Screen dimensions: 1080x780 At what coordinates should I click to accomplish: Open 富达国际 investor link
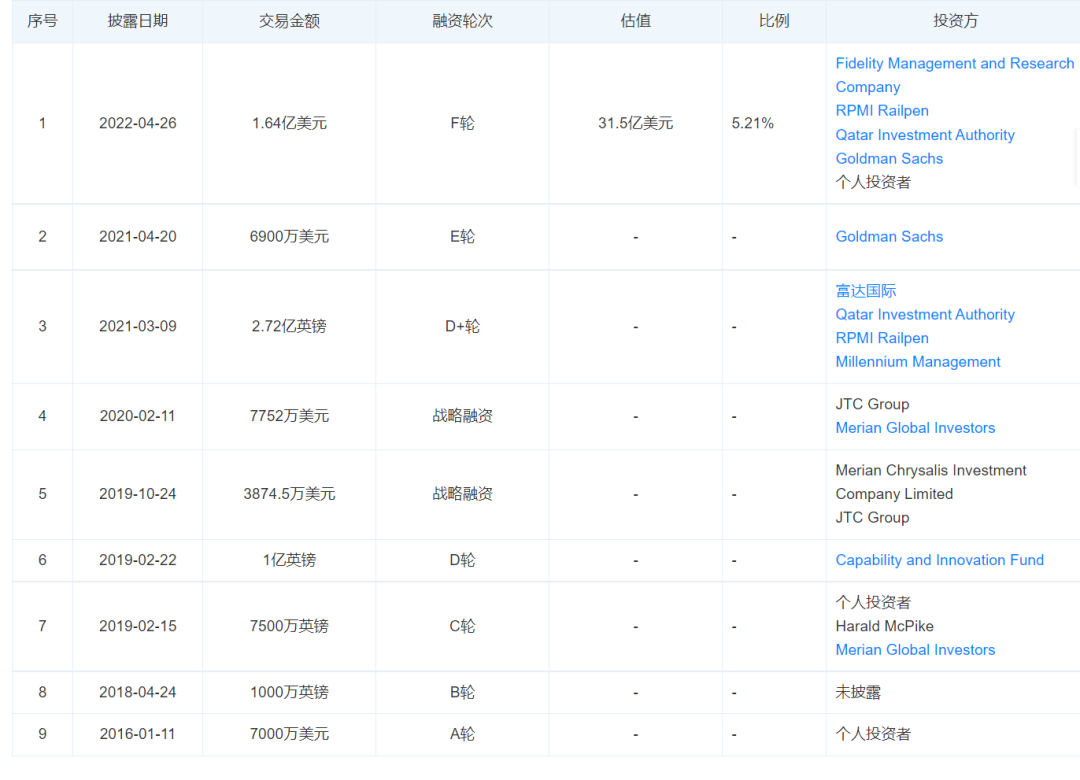[x=866, y=291]
